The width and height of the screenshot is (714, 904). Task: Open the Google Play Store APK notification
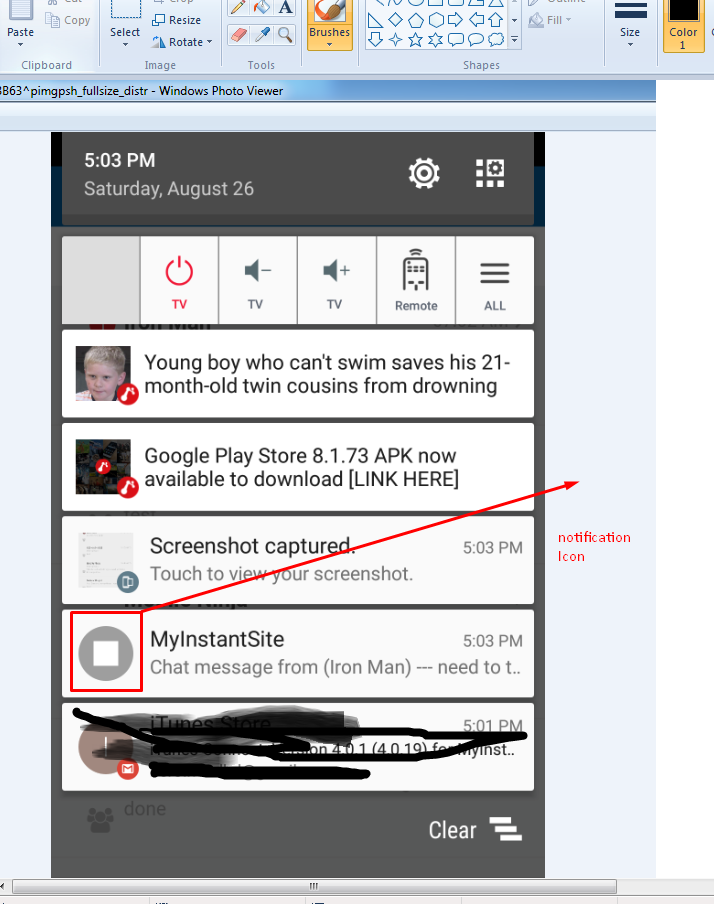[x=298, y=467]
